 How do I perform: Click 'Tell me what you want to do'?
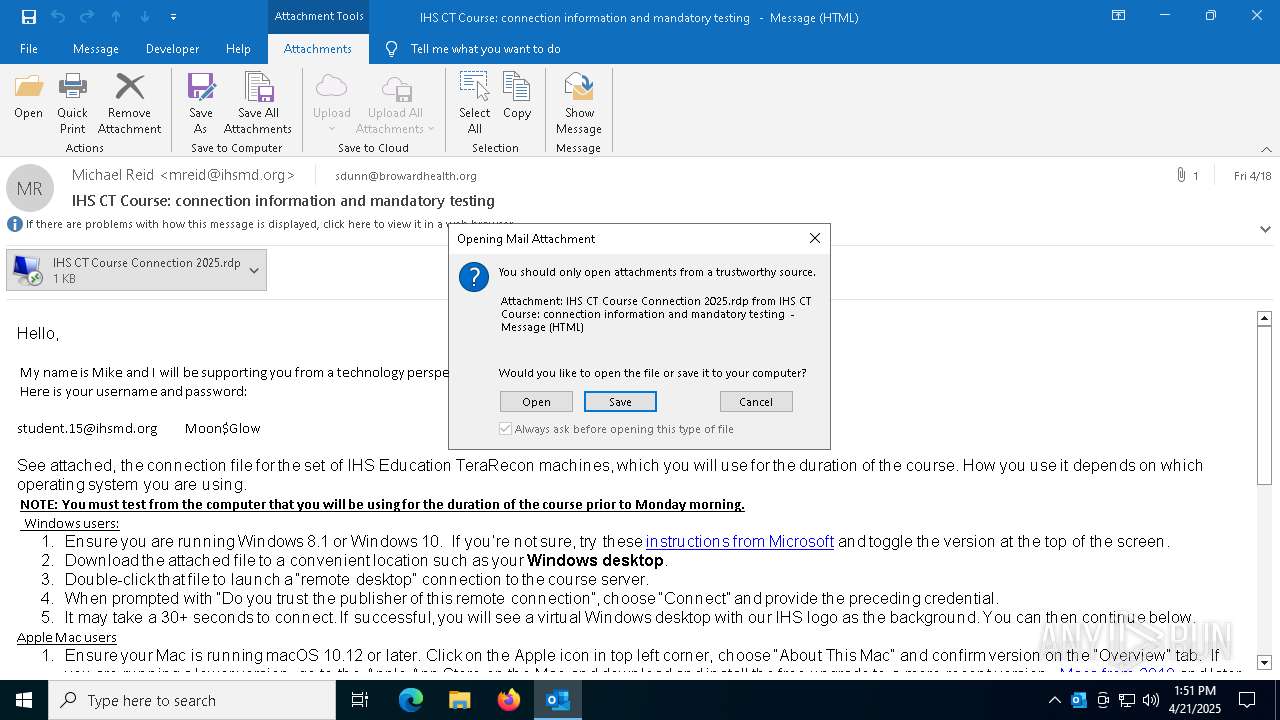(x=485, y=49)
